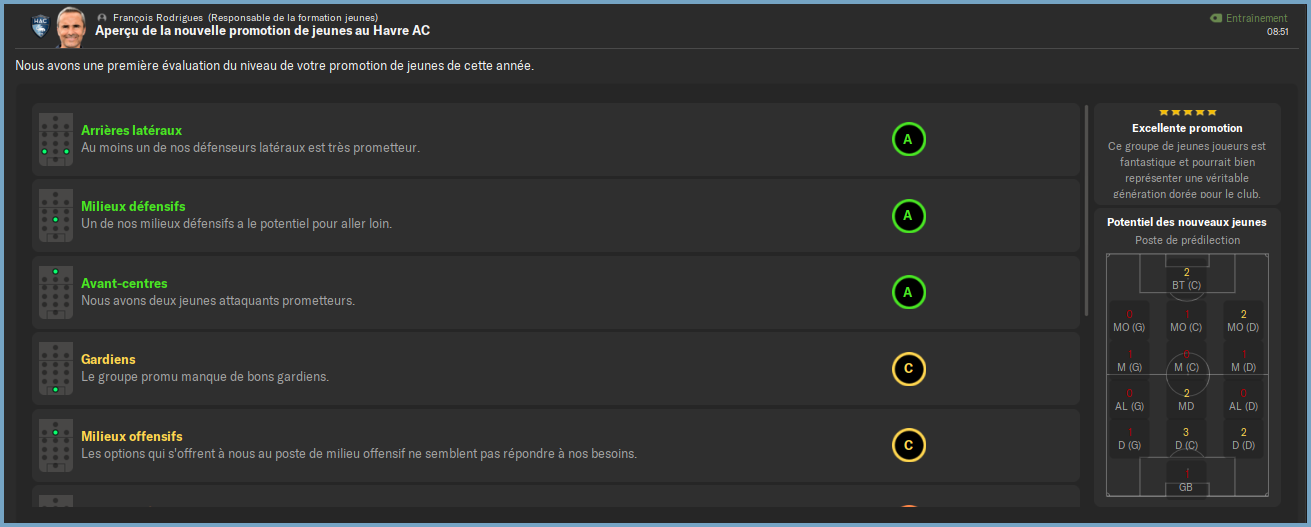Click the C grade badge for Gardiens
The image size is (1311, 527).
coord(908,369)
